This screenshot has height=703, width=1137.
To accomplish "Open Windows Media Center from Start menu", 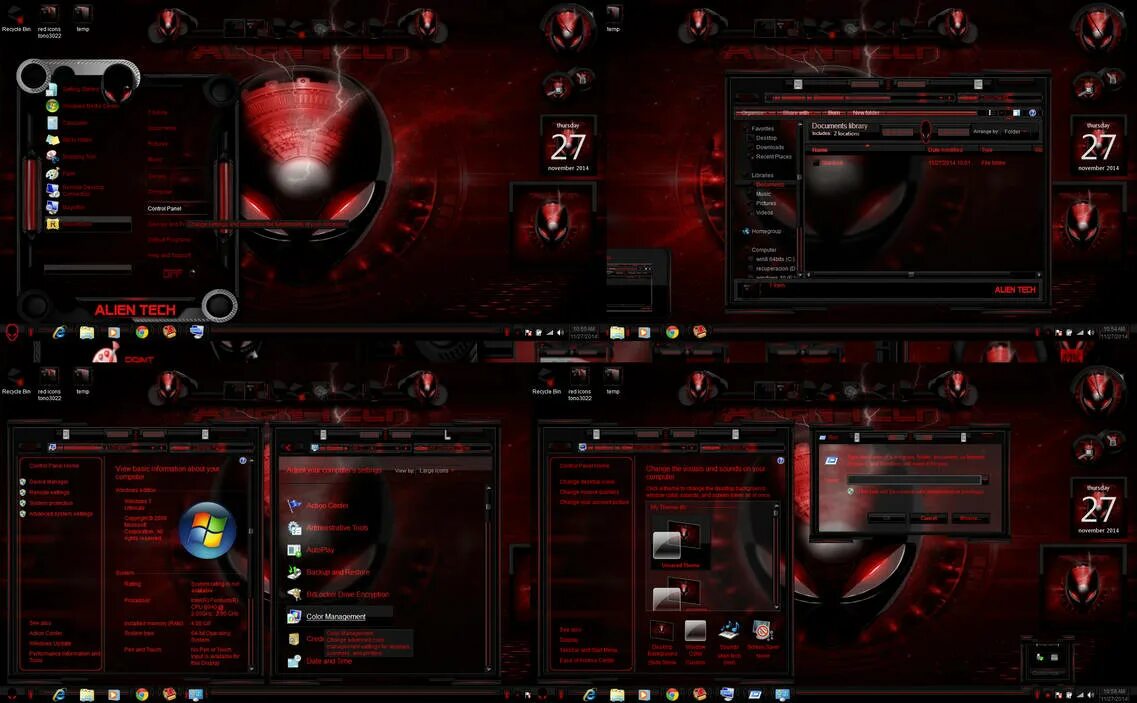I will (x=82, y=106).
